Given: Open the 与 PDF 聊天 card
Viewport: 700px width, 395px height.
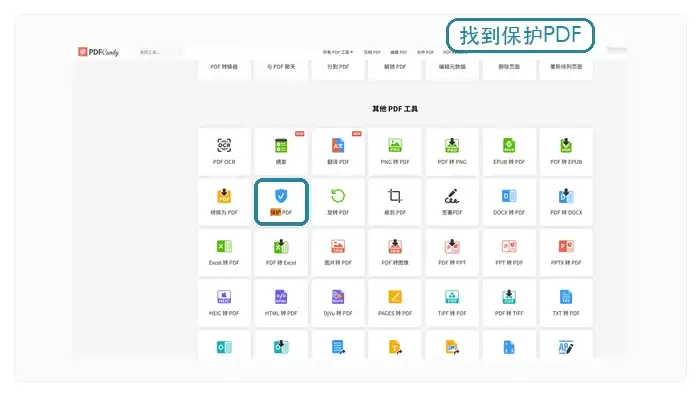Looking at the screenshot, I should coord(281,69).
